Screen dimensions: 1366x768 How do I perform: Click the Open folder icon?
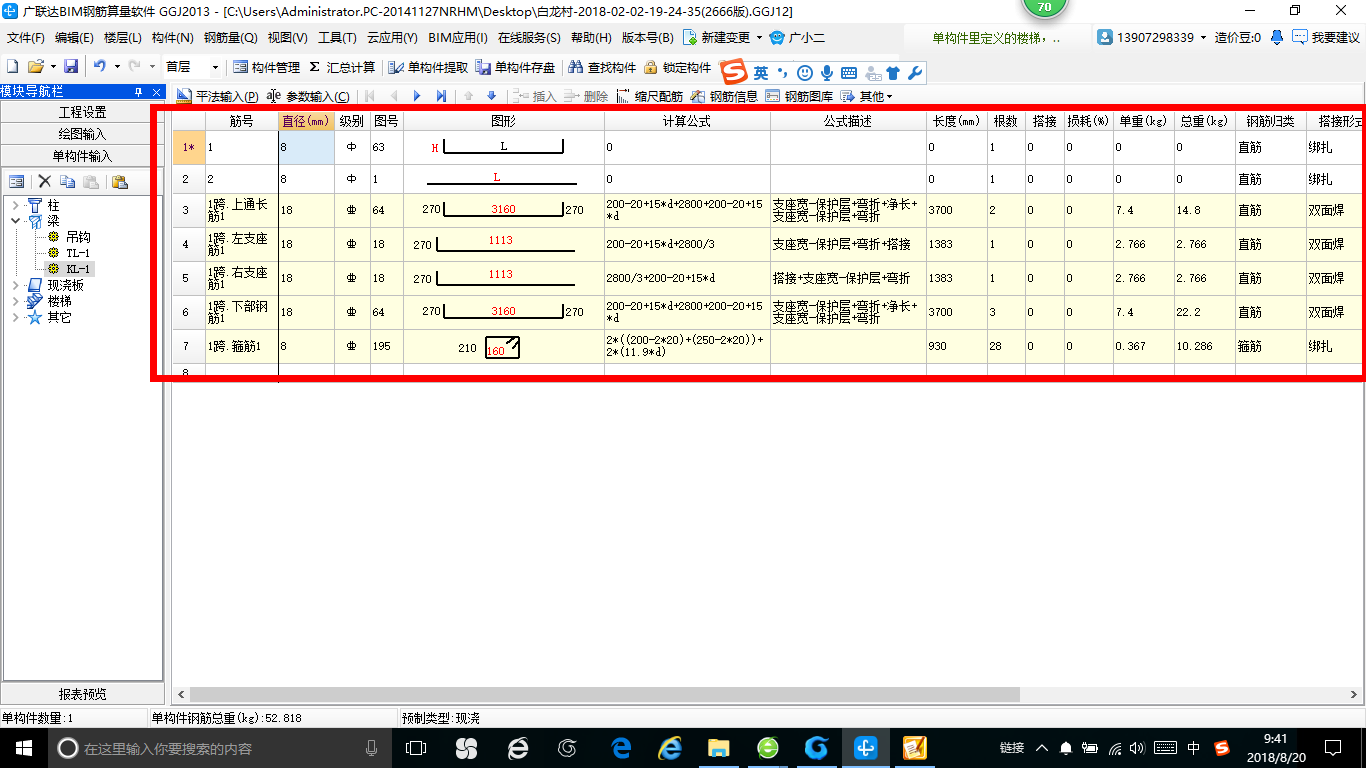point(35,67)
